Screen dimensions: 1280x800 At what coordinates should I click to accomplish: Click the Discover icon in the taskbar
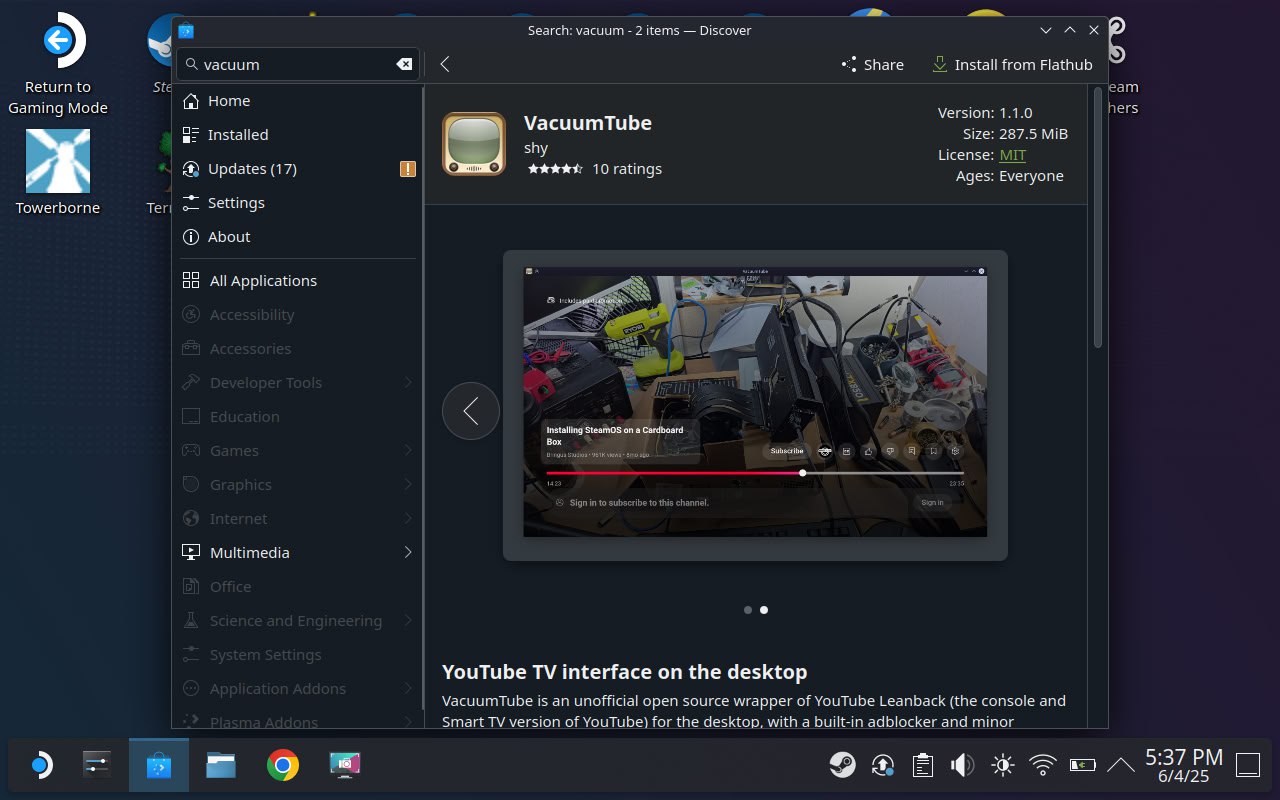(x=160, y=766)
